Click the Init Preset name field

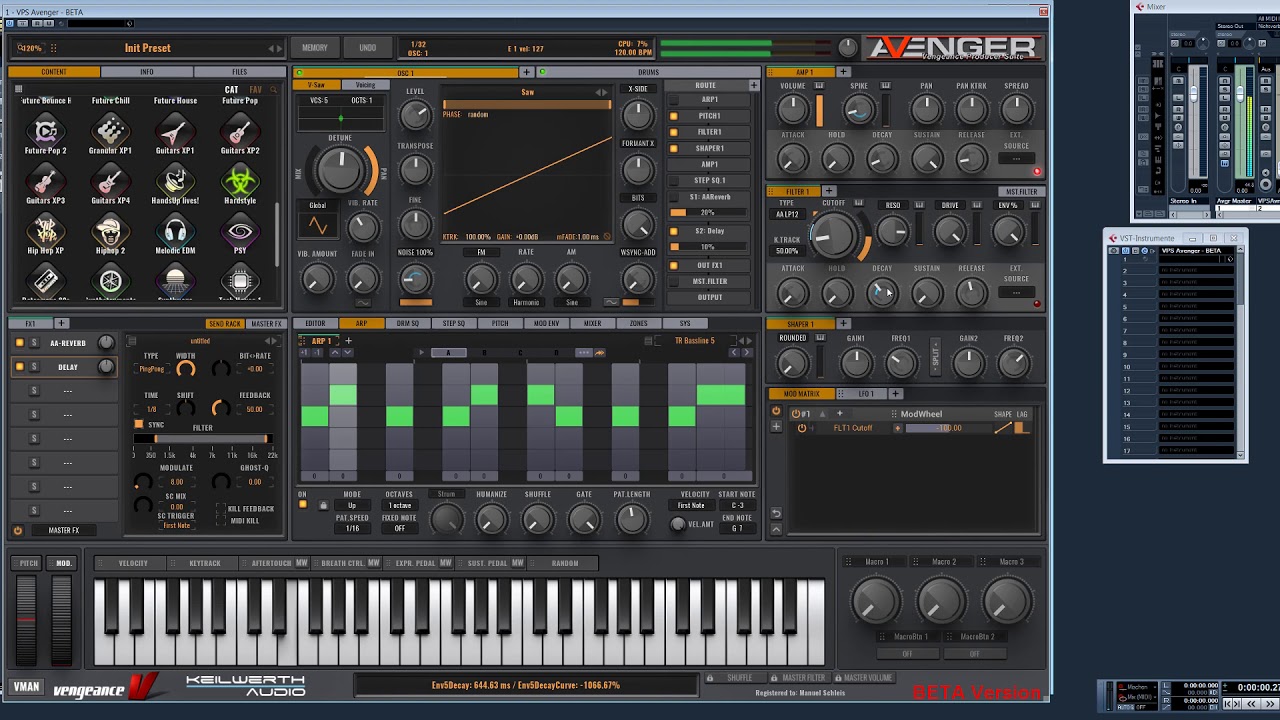[x=147, y=48]
